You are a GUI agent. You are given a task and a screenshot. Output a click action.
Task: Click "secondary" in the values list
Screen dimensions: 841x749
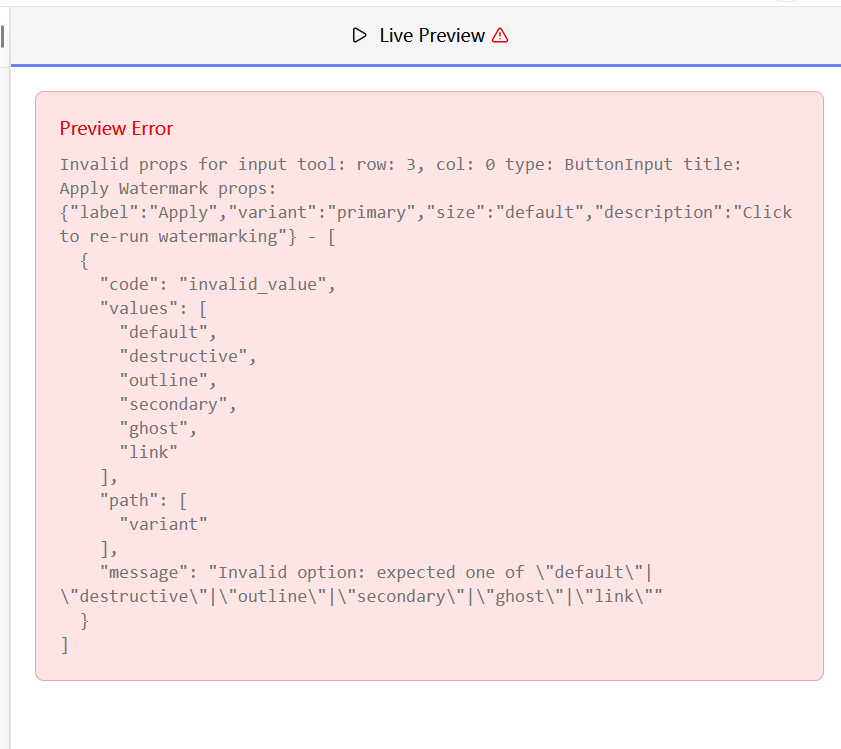(177, 404)
